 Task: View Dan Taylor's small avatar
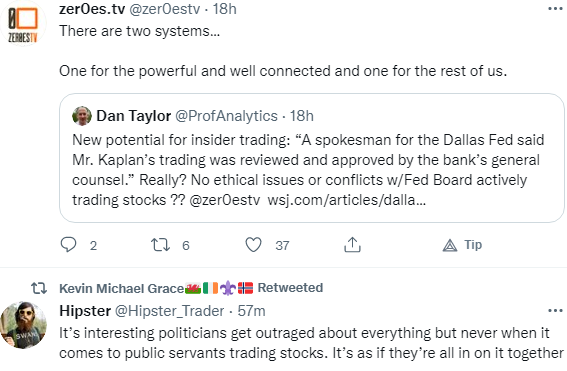click(x=82, y=116)
